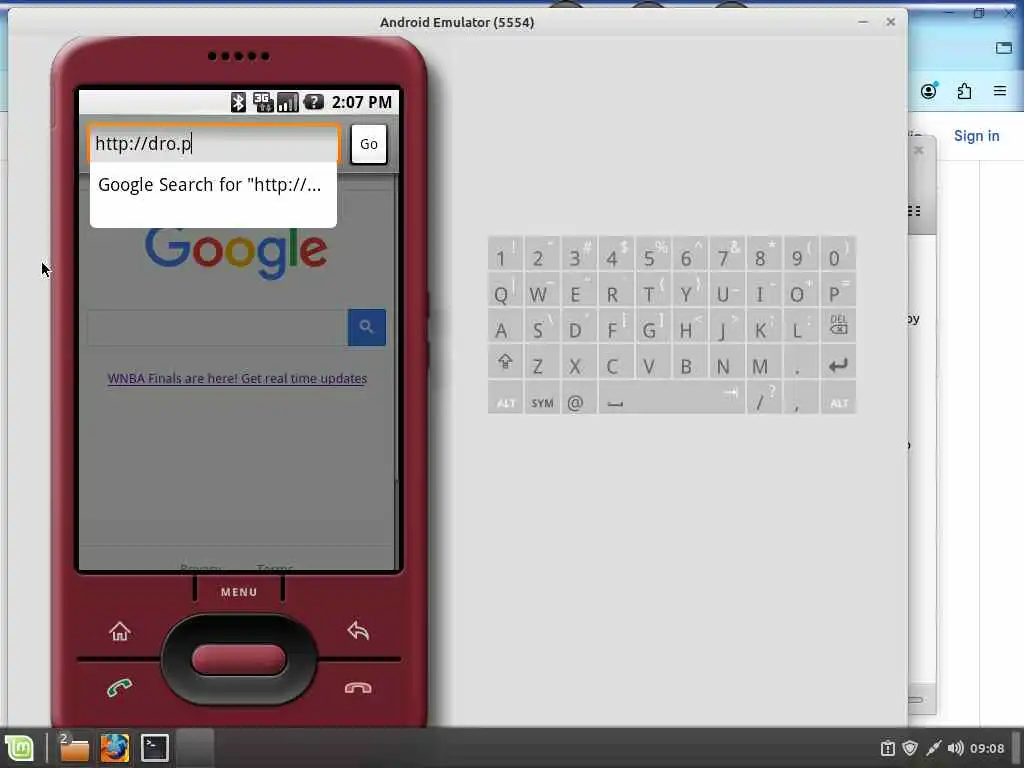This screenshot has width=1024, height=768.
Task: Click the active emulator task in taskbar
Action: [195, 748]
